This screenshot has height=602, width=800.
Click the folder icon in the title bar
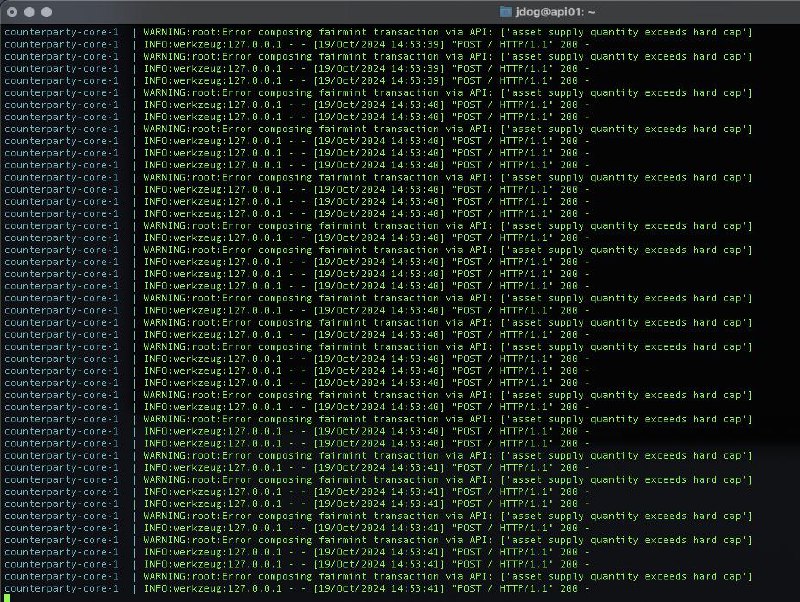505,12
